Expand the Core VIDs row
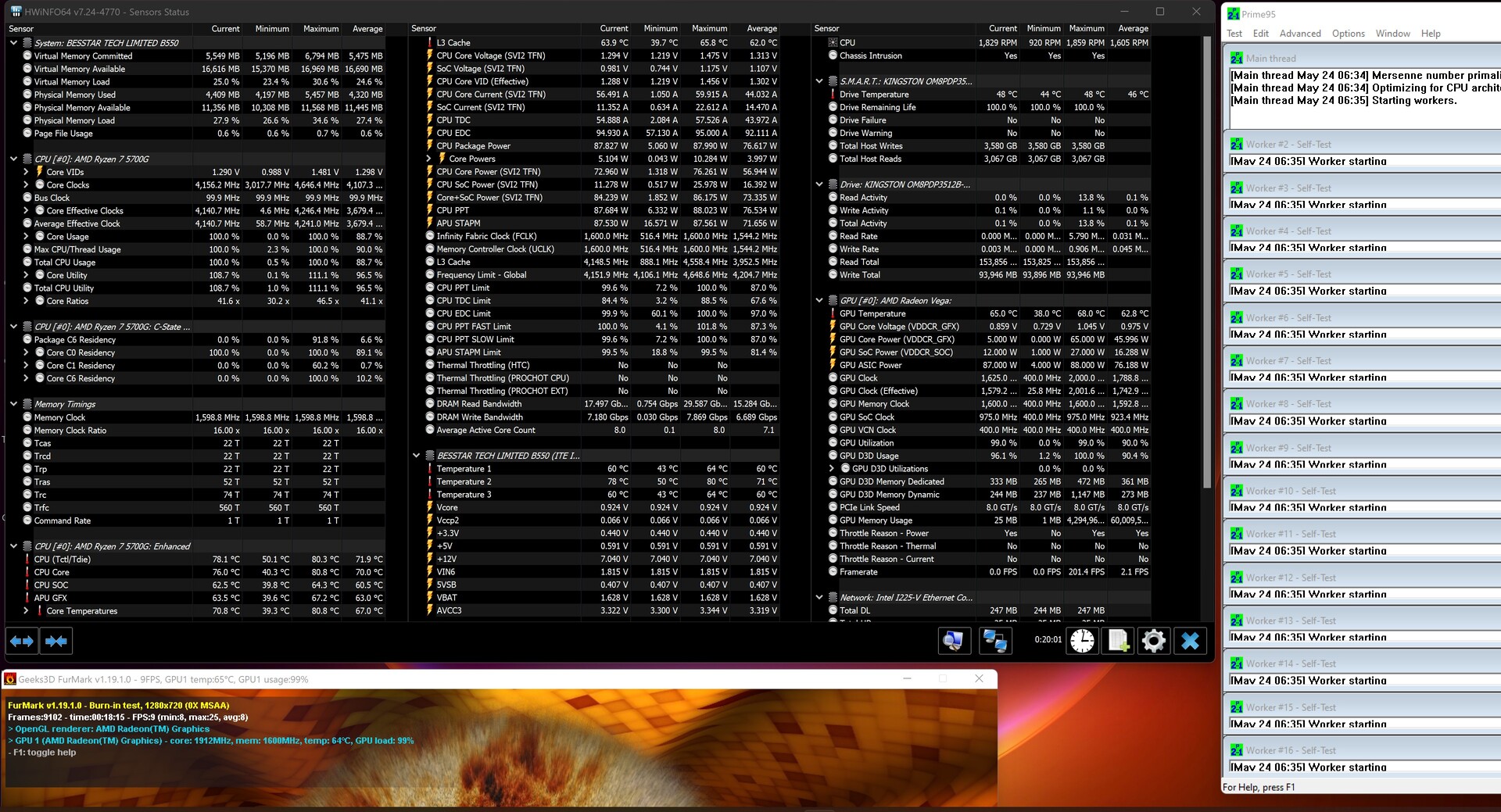Viewport: 1501px width, 812px height. click(26, 172)
